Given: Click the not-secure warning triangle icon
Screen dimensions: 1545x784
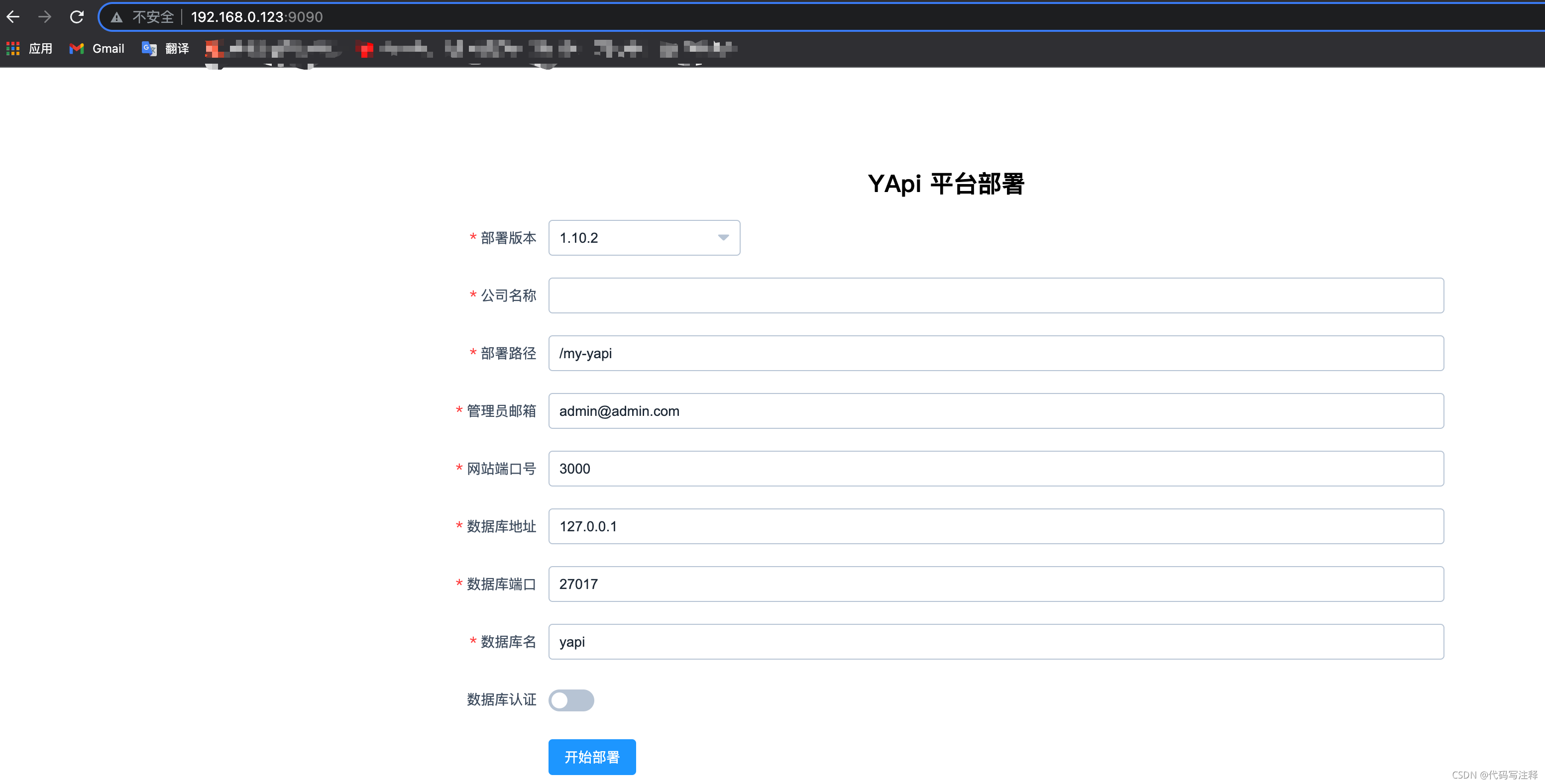Looking at the screenshot, I should pyautogui.click(x=117, y=17).
